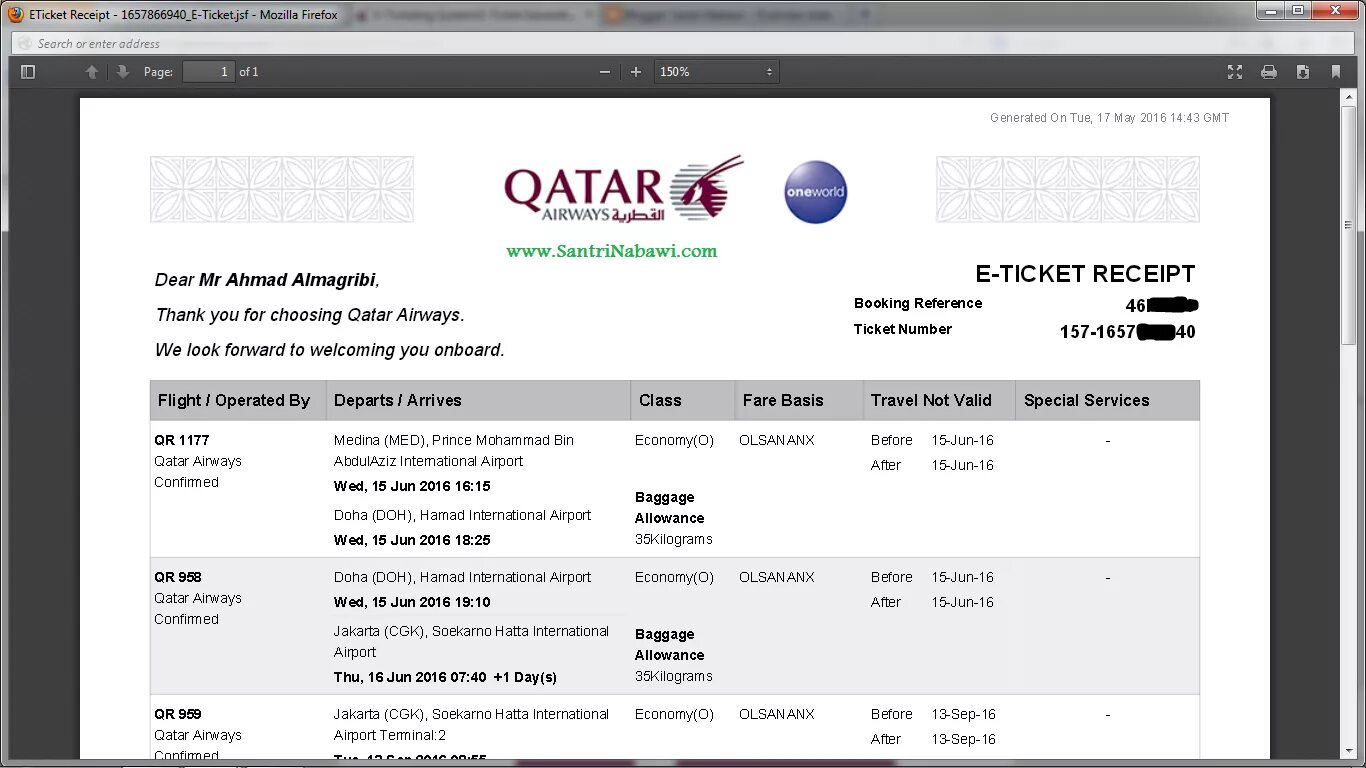1366x768 pixels.
Task: Click 'After' date 15-Jun-16 in QR 1177 row
Action: (963, 465)
